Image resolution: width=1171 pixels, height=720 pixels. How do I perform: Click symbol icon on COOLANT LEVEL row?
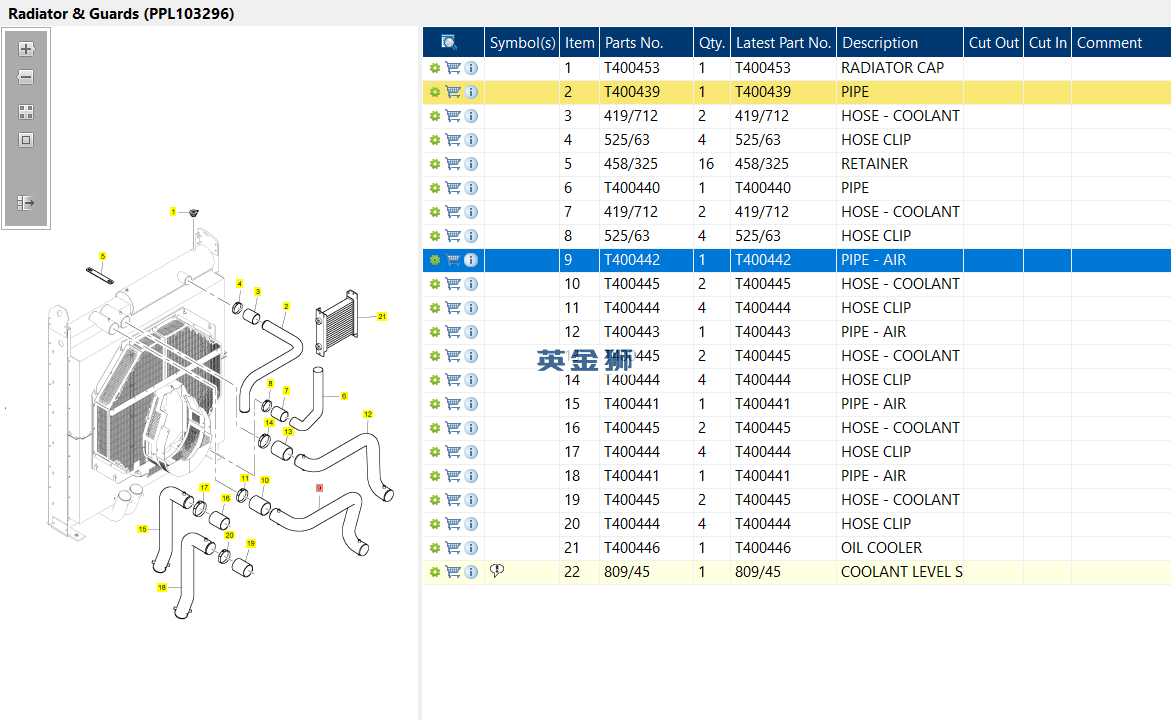[497, 571]
